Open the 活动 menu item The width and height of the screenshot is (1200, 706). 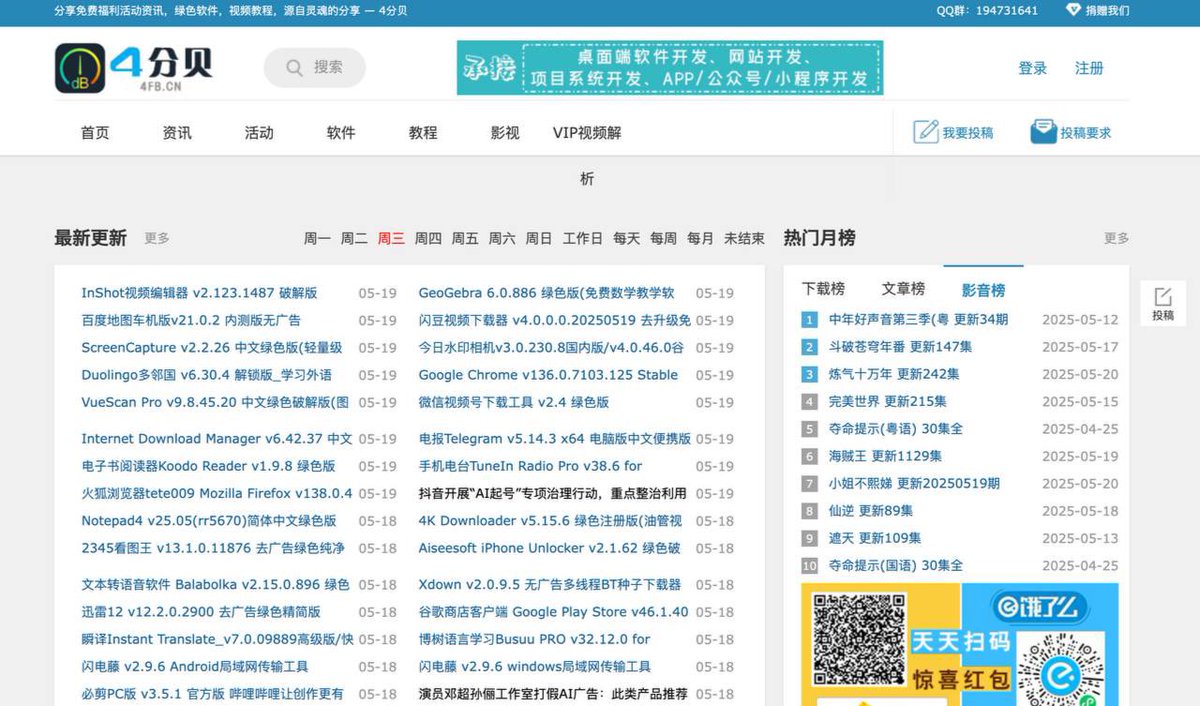tap(259, 133)
